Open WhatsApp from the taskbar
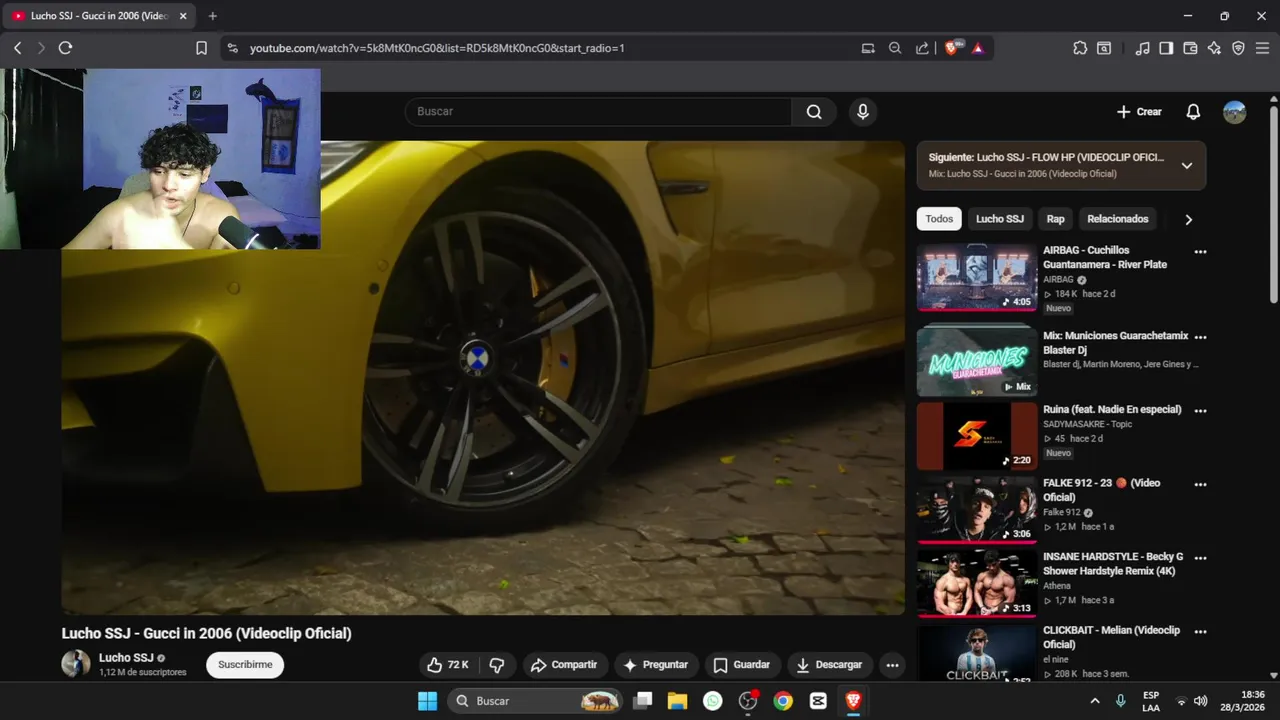The height and width of the screenshot is (720, 1280). 712,701
